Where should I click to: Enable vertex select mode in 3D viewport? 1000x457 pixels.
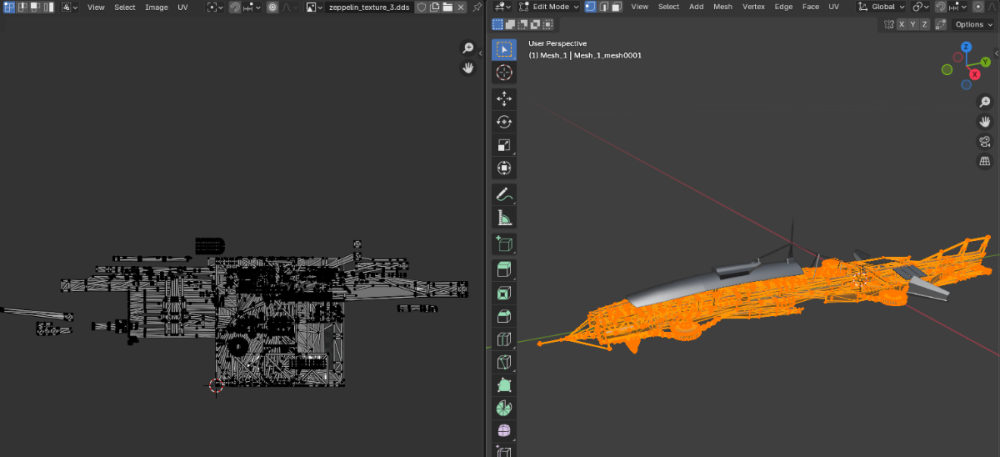(x=590, y=6)
